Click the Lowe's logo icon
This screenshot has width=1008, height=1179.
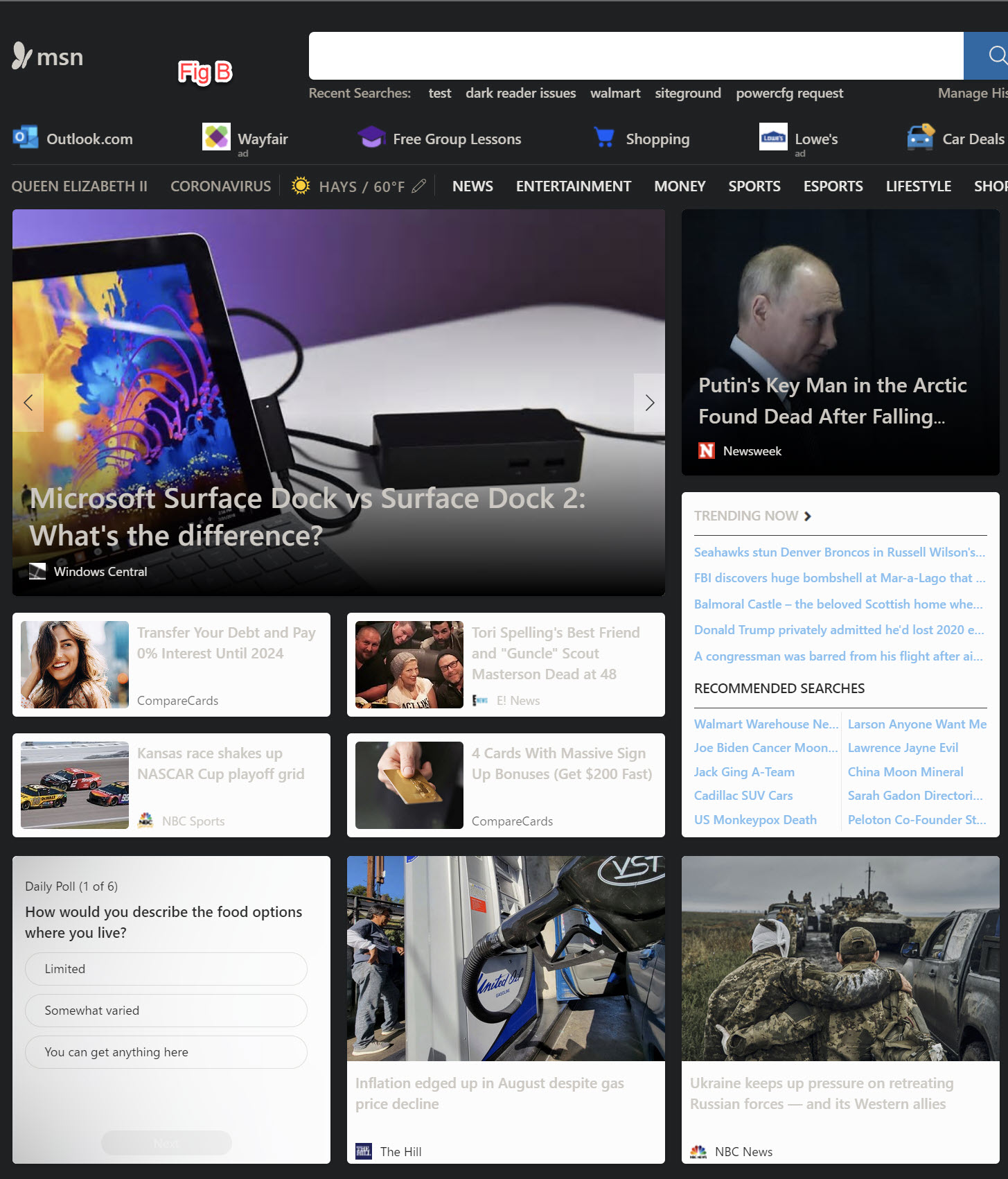coord(773,137)
